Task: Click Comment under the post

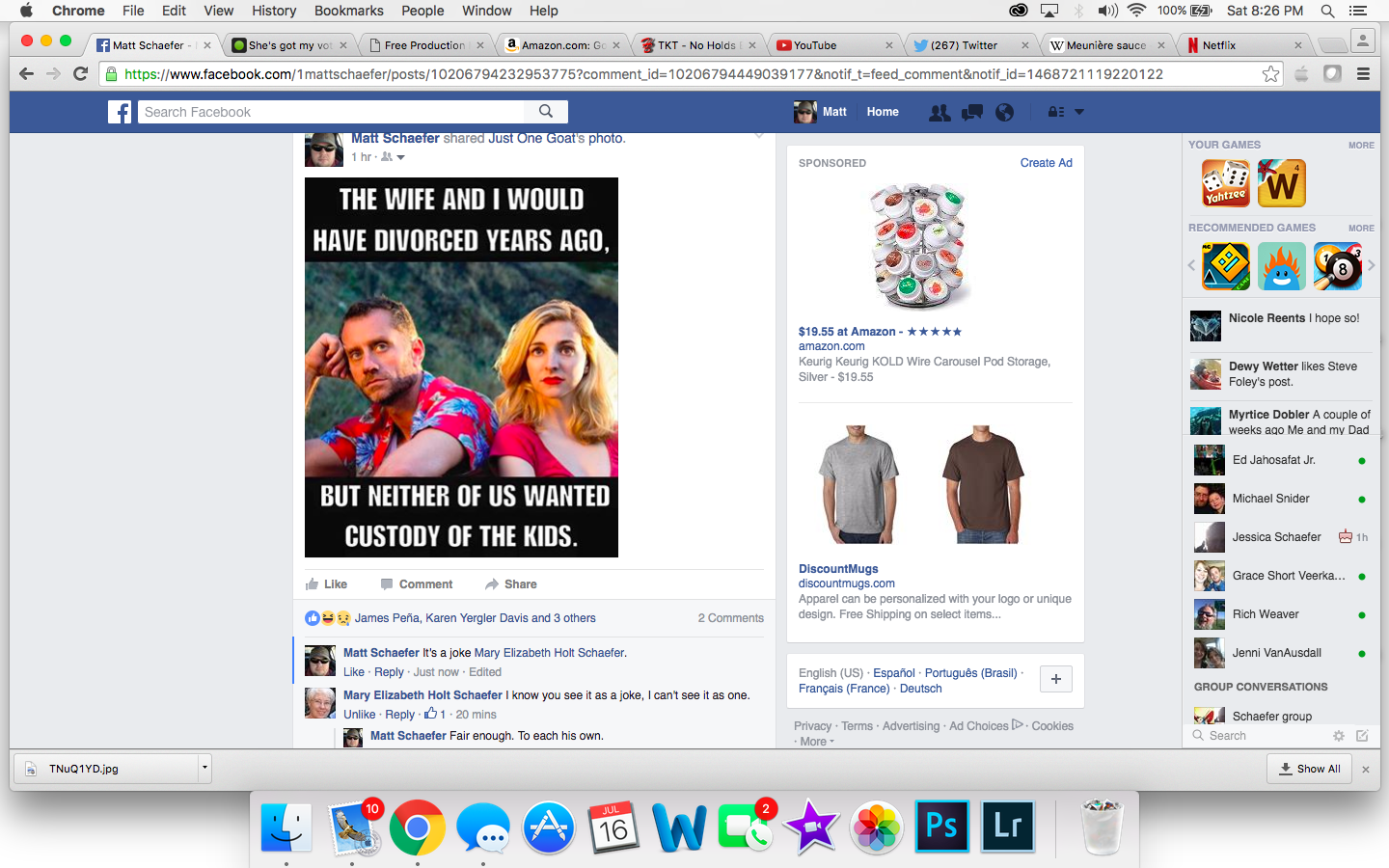Action: (417, 584)
